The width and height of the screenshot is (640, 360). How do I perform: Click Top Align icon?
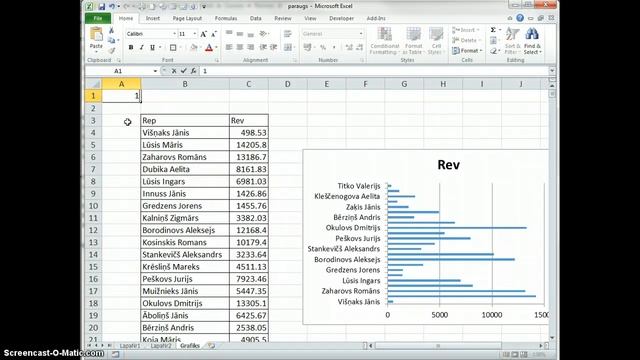tap(229, 34)
